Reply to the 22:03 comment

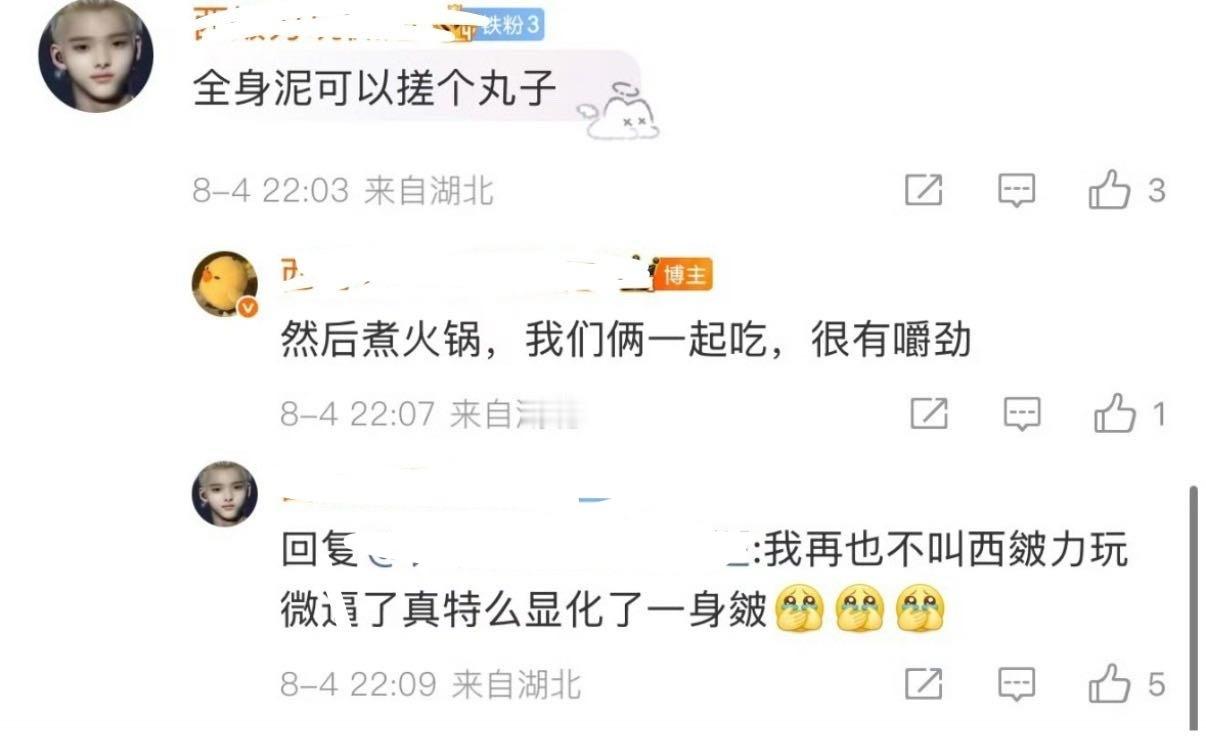click(1017, 190)
